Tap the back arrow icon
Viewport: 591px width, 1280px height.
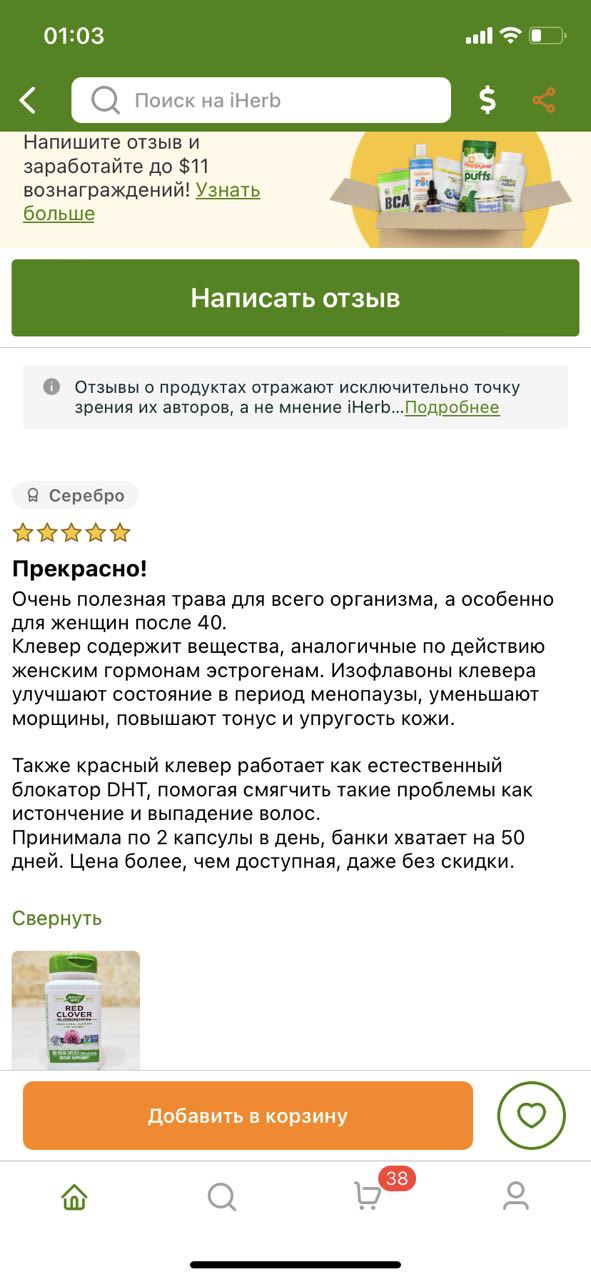click(x=28, y=100)
